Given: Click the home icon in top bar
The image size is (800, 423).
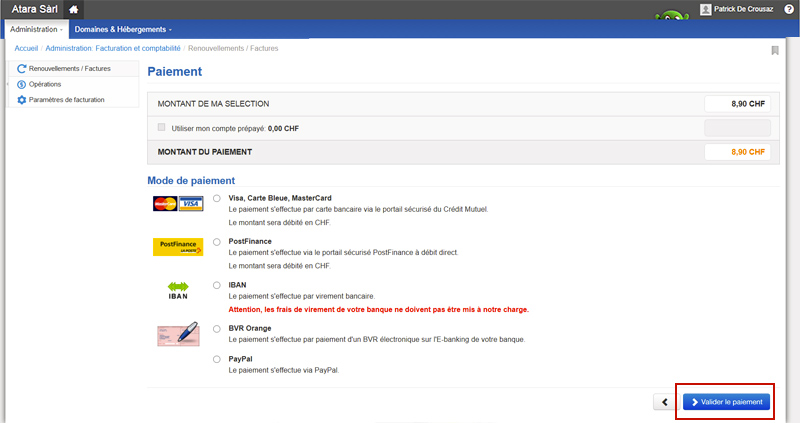Looking at the screenshot, I should coord(73,9).
